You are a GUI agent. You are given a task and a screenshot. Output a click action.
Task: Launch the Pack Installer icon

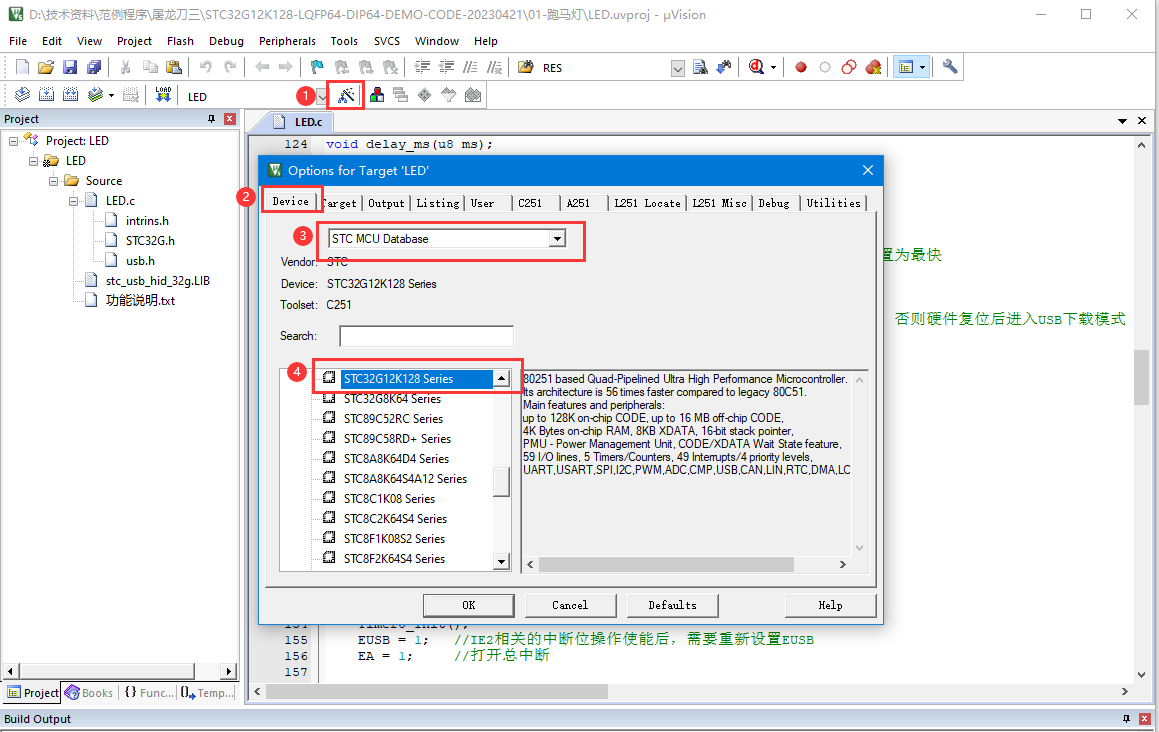[x=473, y=95]
